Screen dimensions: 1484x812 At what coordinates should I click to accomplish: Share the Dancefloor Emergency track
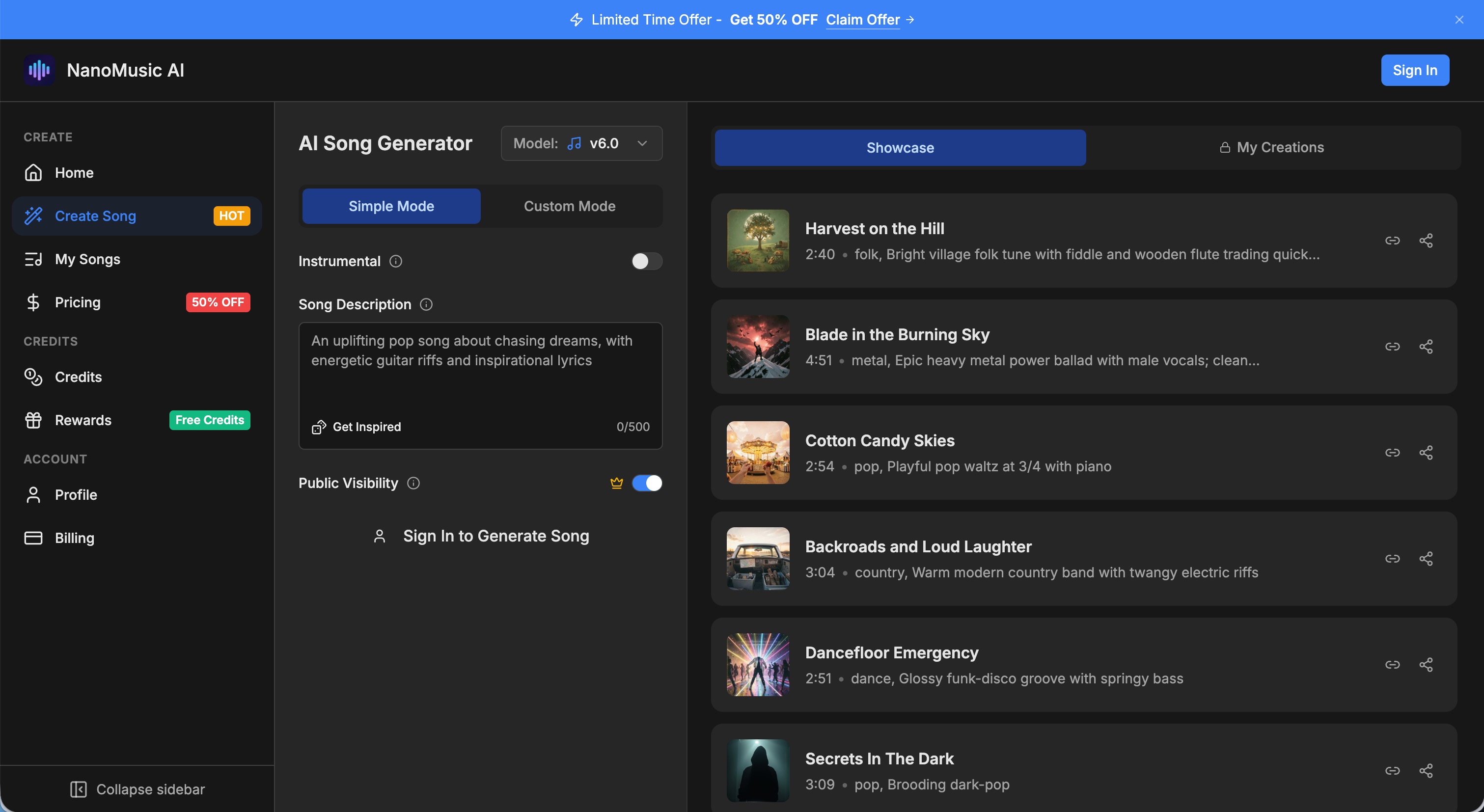[x=1426, y=665]
